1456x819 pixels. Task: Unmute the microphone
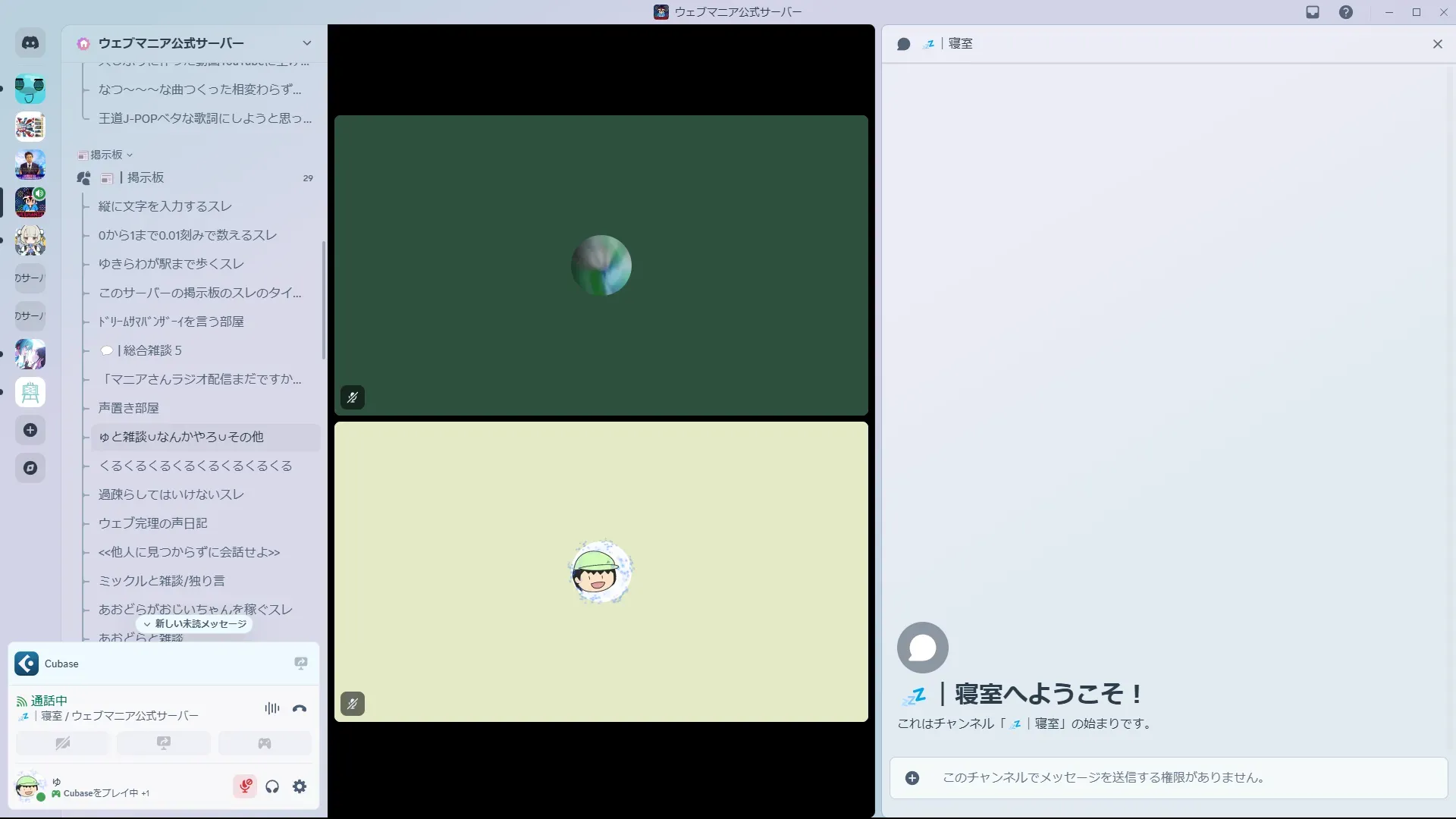[245, 786]
